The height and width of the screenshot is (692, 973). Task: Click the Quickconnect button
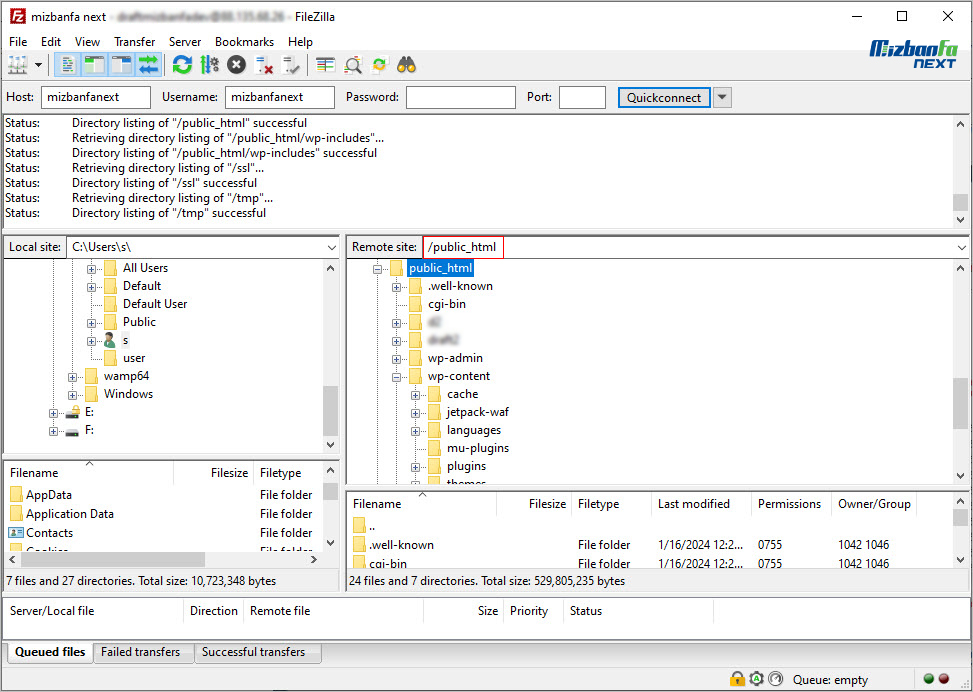point(664,97)
